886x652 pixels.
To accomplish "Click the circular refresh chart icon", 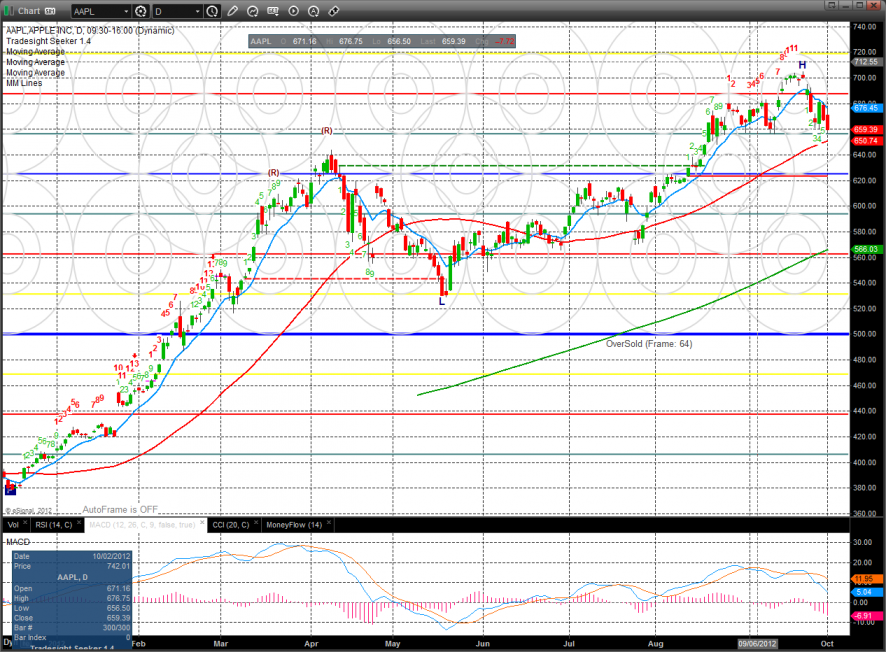I will click(253, 11).
